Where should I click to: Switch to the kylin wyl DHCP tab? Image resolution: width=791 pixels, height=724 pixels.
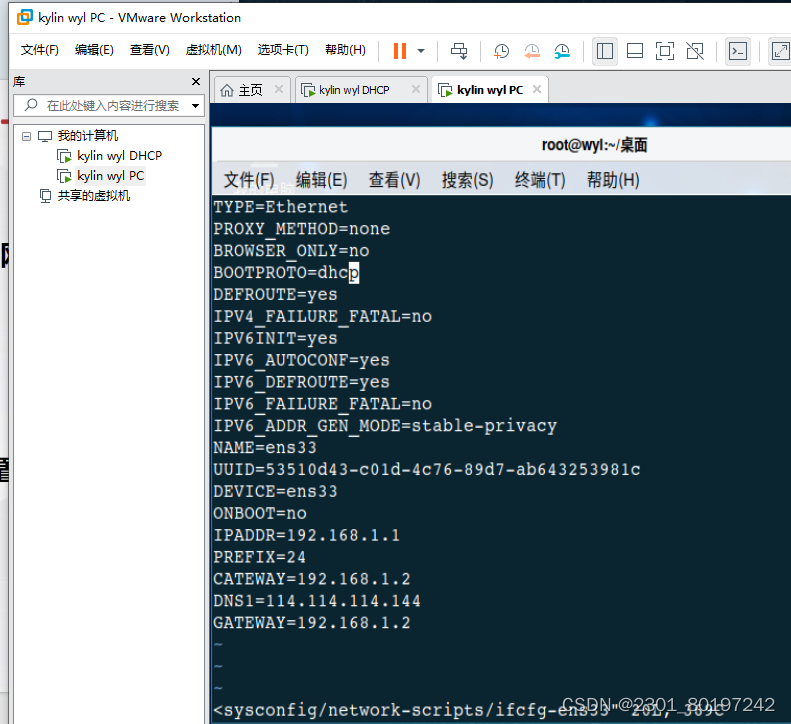click(354, 90)
